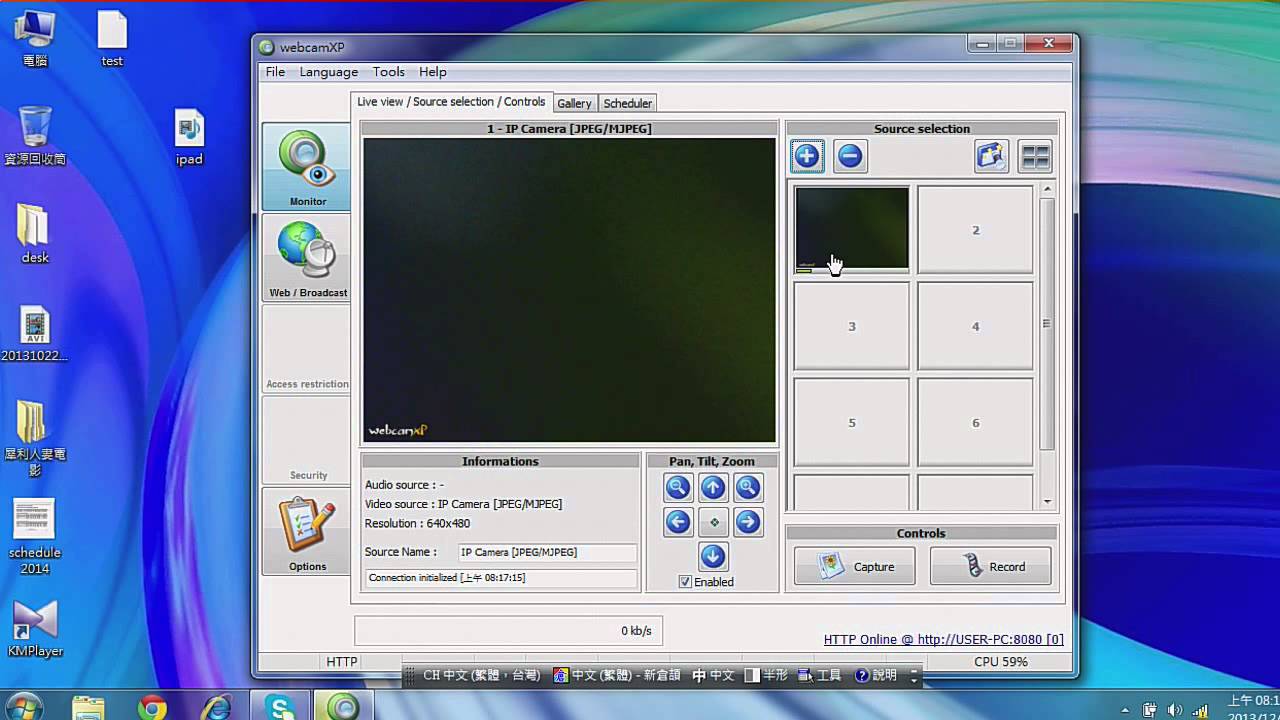Click the HTTP status bar label
This screenshot has height=720, width=1280.
coord(342,662)
